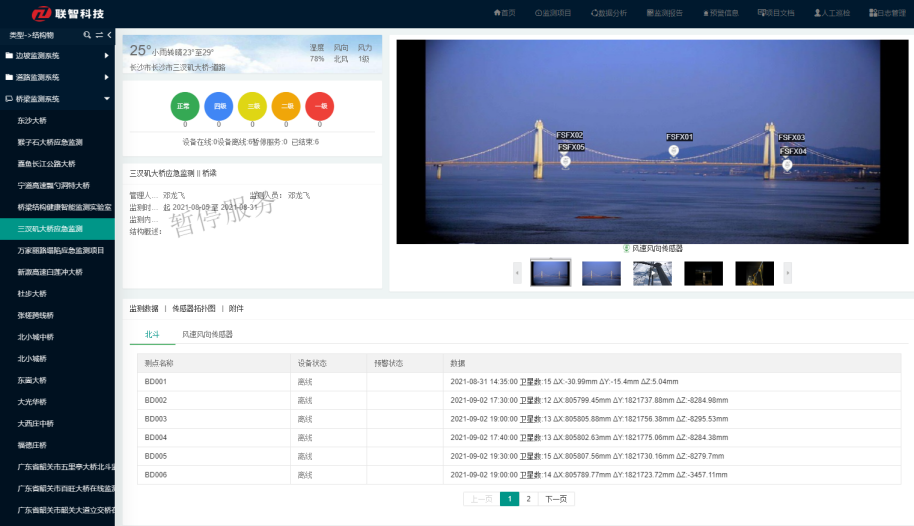Image resolution: width=914 pixels, height=526 pixels.
Task: Select 鳊鱼长江公路大桥 in the sidebar
Action: [x=47, y=164]
